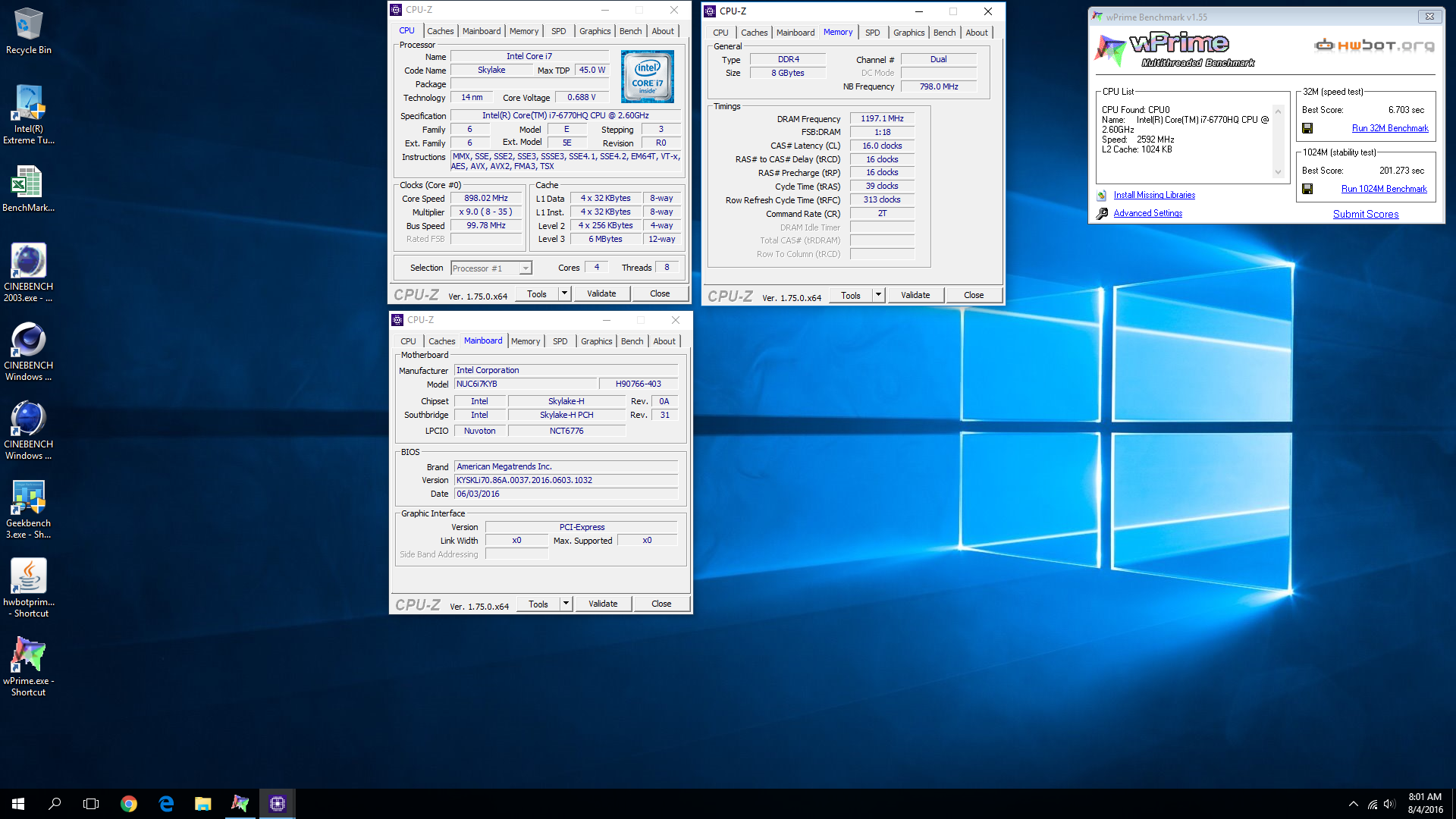Switch to Caches tab in top-left CPU-Z
The width and height of the screenshot is (1456, 819).
440,31
